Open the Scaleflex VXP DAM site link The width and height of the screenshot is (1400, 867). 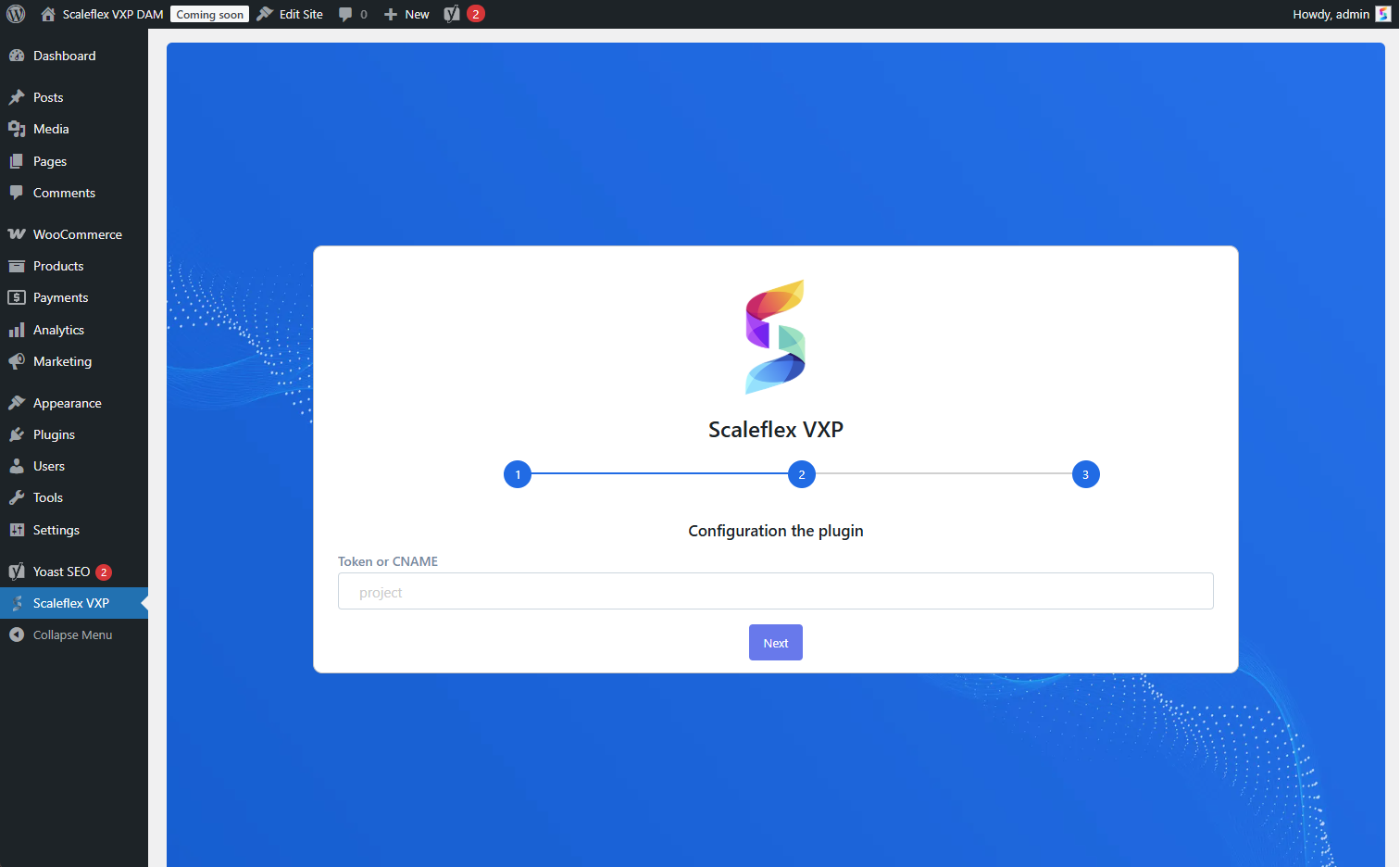[x=113, y=14]
